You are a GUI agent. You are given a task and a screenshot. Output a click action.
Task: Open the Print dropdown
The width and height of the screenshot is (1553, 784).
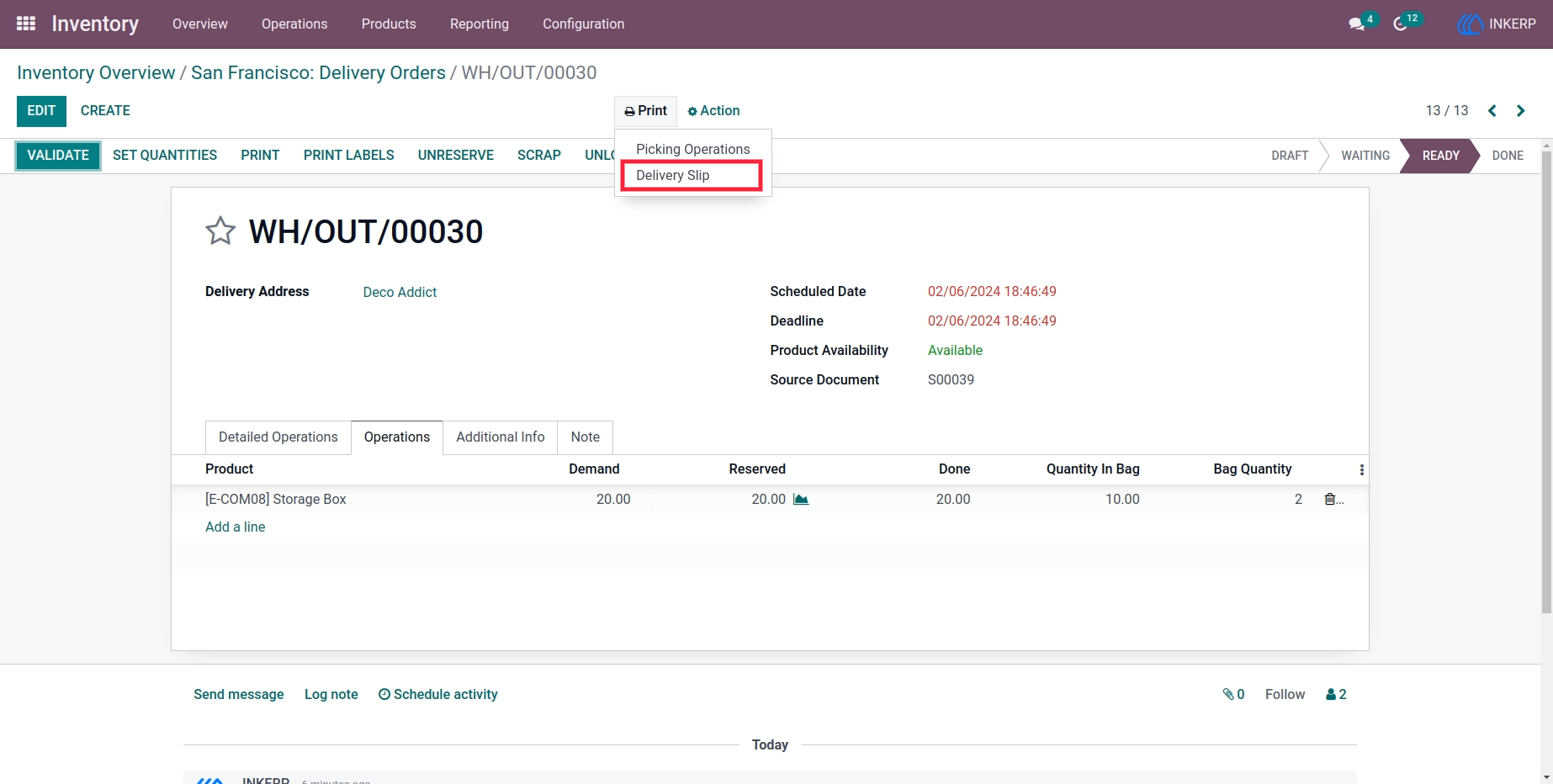point(645,111)
